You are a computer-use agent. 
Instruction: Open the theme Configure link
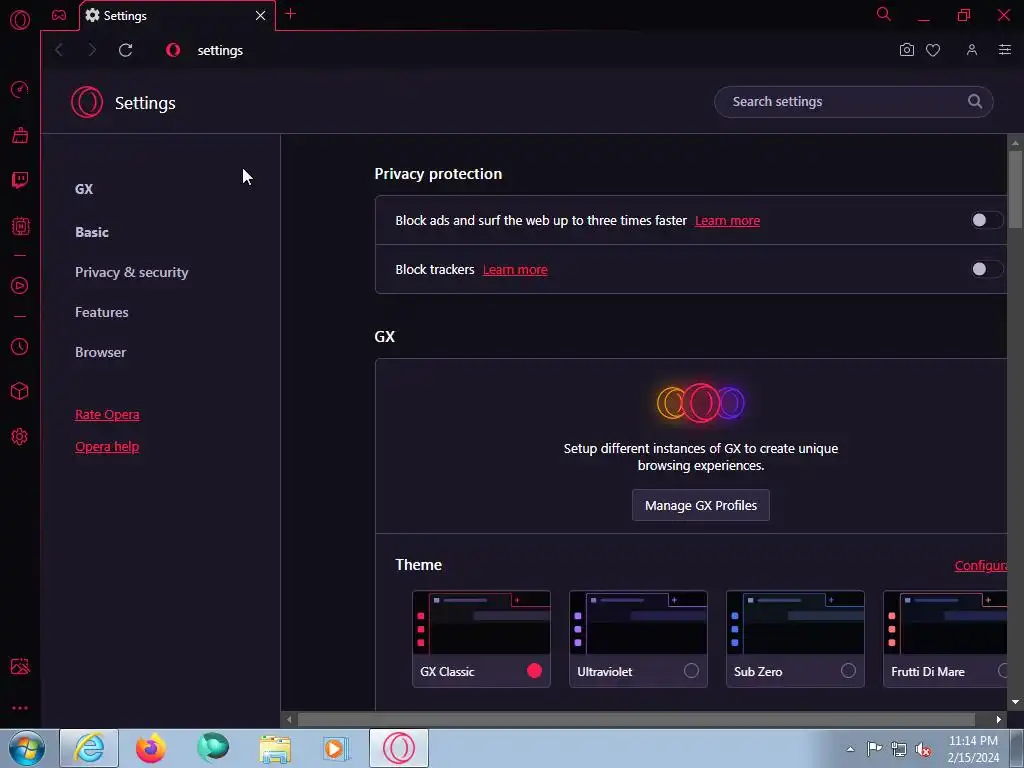980,566
